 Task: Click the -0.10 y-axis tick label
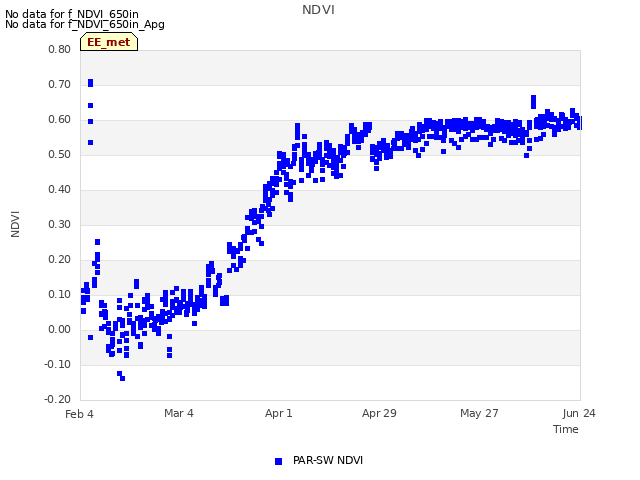[x=58, y=364]
